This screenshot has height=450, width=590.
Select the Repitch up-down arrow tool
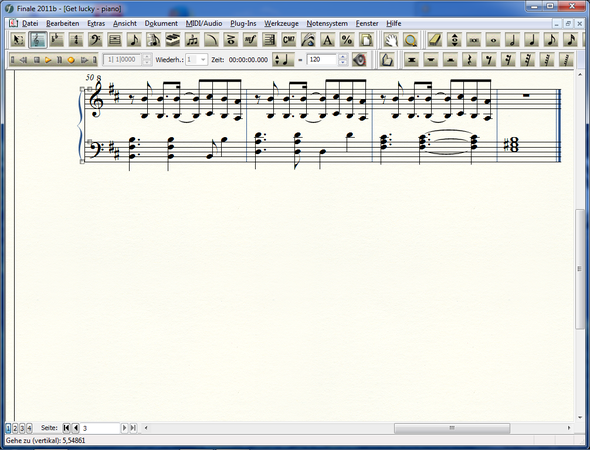pos(455,40)
